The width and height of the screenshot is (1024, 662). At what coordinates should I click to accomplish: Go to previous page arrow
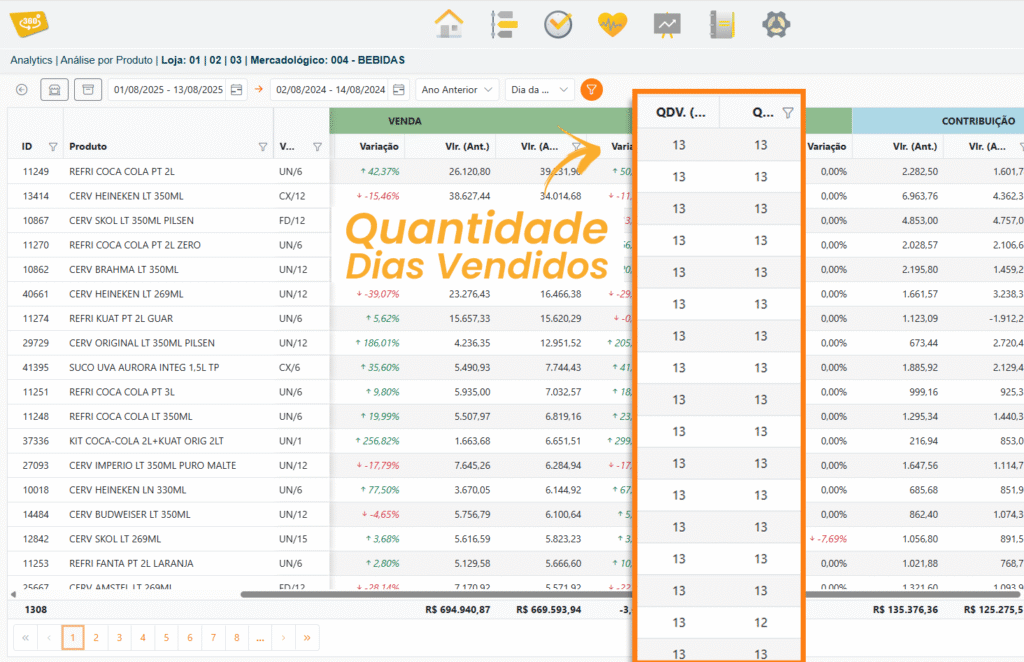coord(49,638)
